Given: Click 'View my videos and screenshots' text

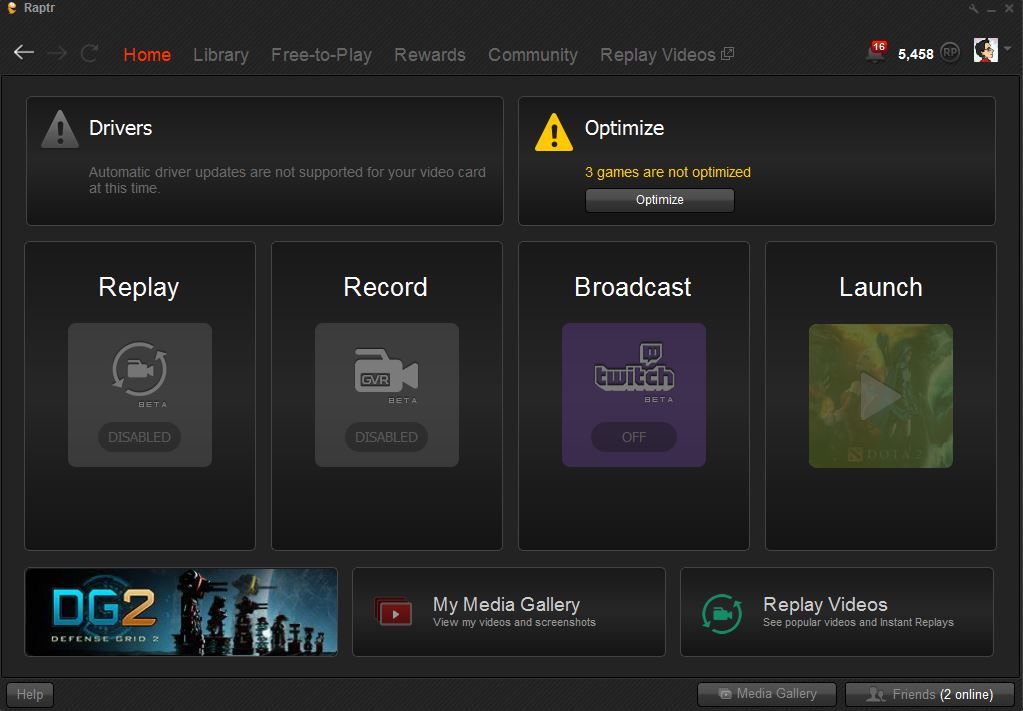Looking at the screenshot, I should click(514, 622).
